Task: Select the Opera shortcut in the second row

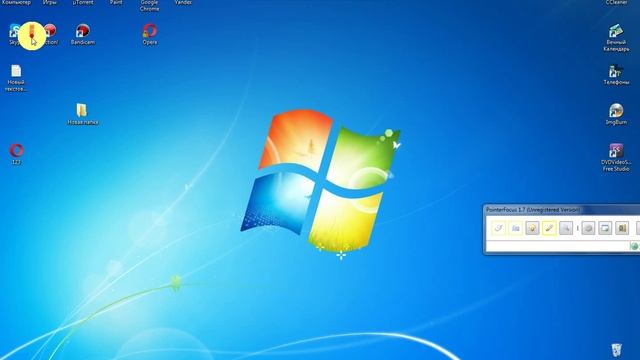Action: pos(150,34)
